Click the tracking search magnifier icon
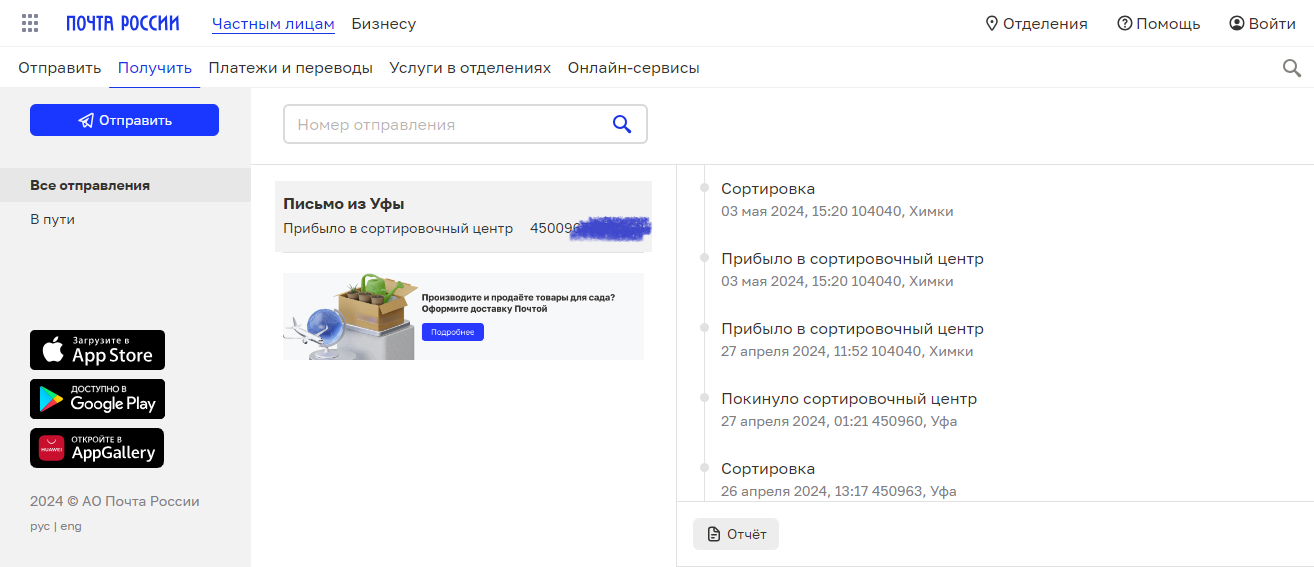 622,124
